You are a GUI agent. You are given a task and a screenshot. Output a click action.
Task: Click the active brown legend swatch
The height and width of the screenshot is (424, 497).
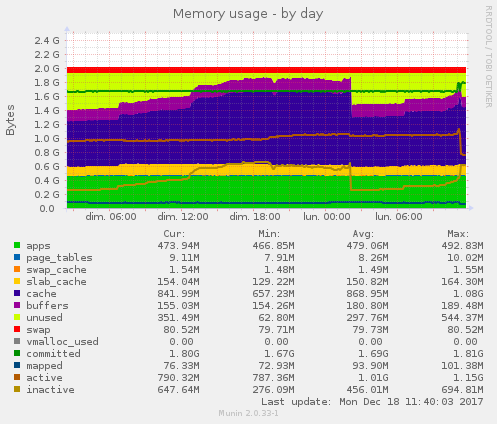pos(17,377)
